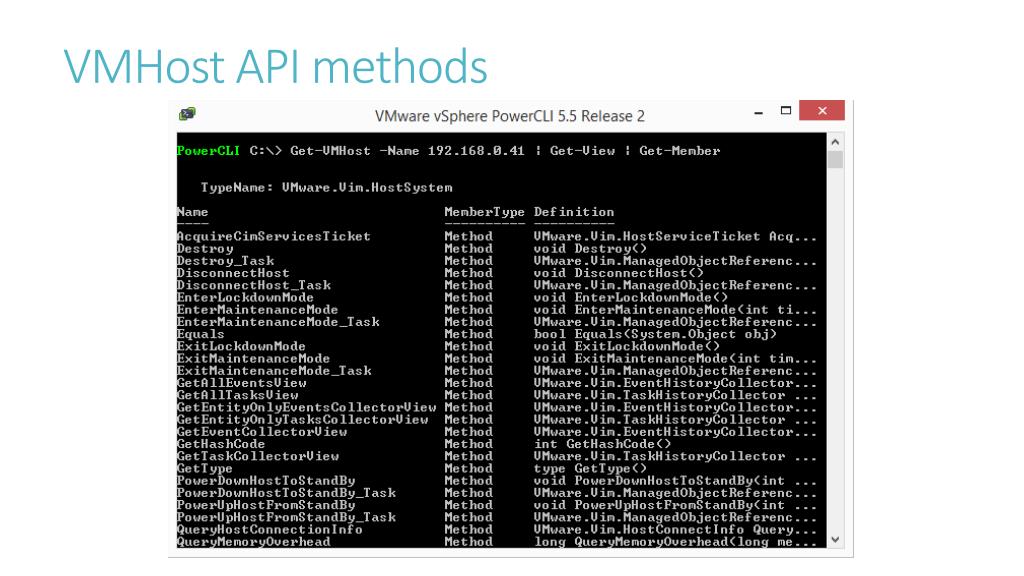Click the PowerCLI window icon in title bar

pos(187,114)
